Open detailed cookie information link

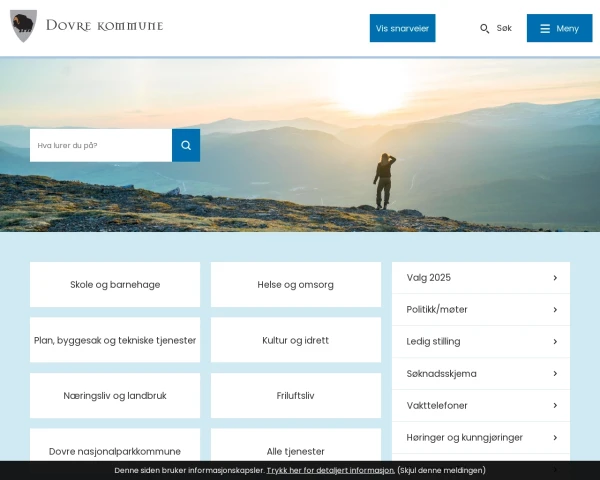click(x=330, y=470)
